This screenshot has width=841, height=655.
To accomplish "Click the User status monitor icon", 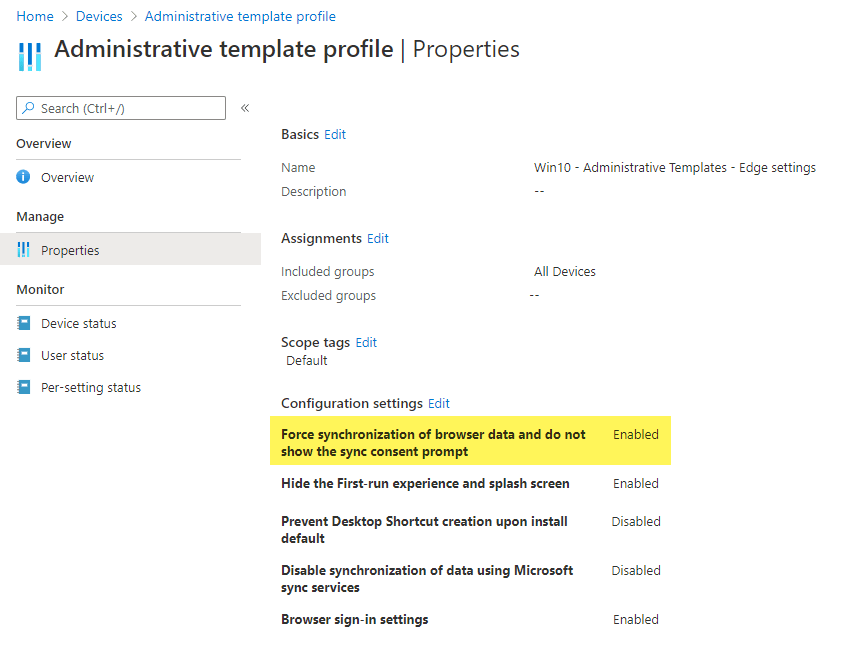I will (23, 355).
